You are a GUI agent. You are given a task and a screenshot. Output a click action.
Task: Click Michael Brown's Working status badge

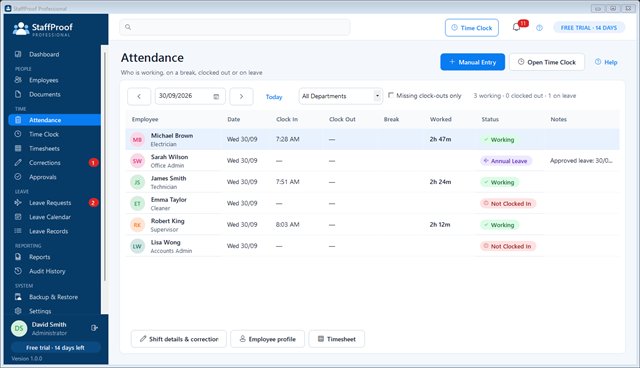pyautogui.click(x=499, y=140)
